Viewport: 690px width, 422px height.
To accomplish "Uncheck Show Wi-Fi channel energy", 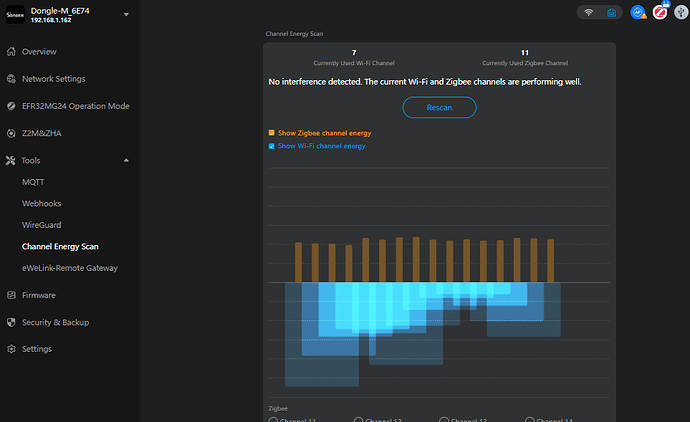I will click(271, 146).
